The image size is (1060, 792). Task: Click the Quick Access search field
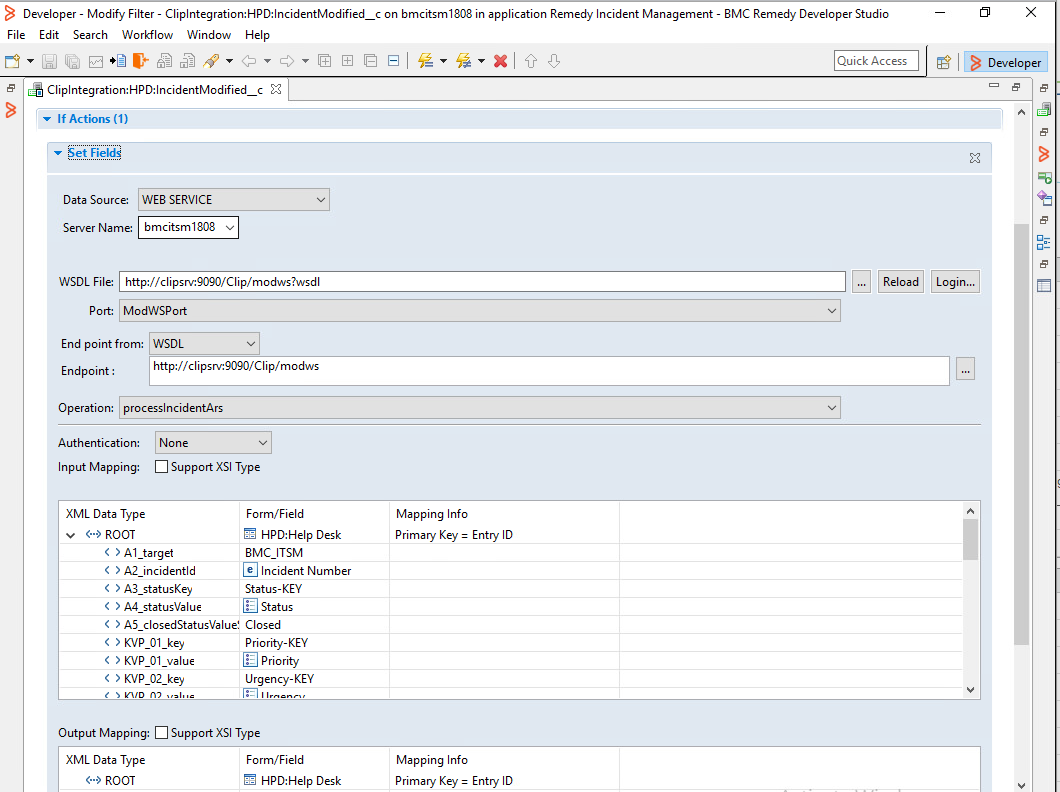(x=876, y=61)
